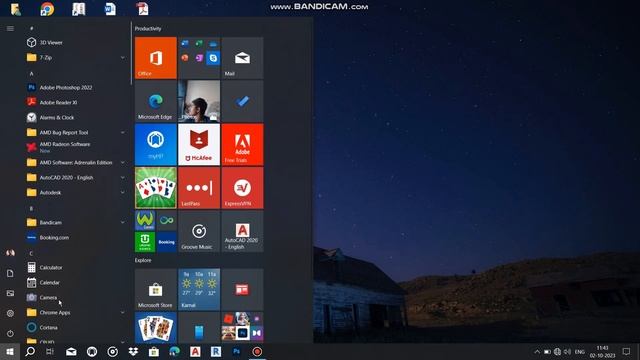Click the letter A group header
Image resolution: width=640 pixels, height=360 pixels.
[31, 73]
